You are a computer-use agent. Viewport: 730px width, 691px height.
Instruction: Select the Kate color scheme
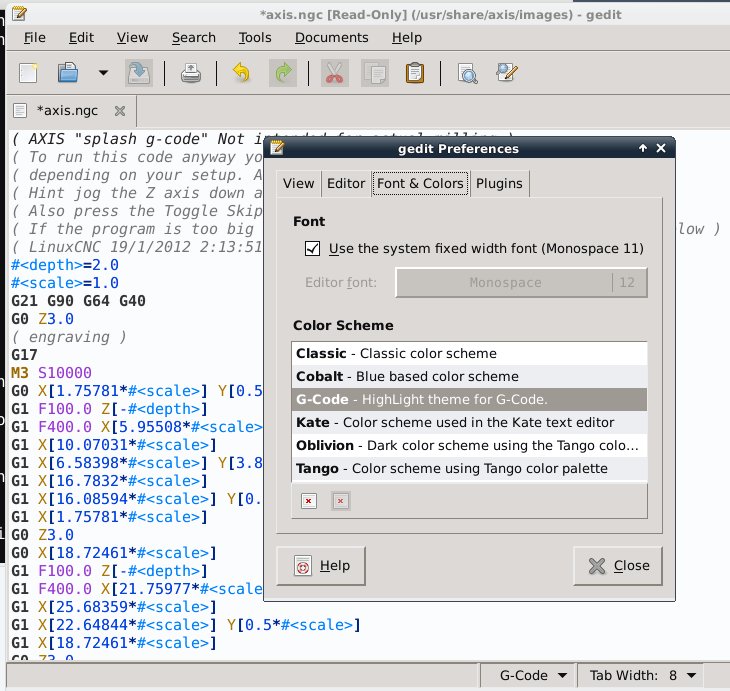(469, 422)
